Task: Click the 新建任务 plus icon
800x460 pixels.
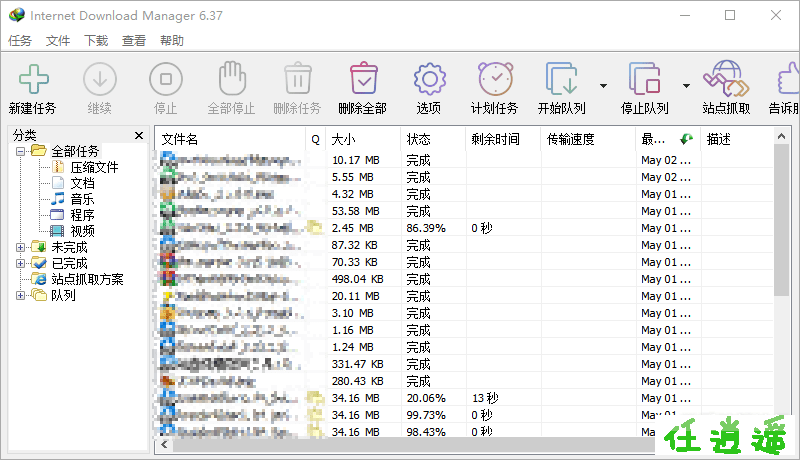Action: tap(34, 79)
